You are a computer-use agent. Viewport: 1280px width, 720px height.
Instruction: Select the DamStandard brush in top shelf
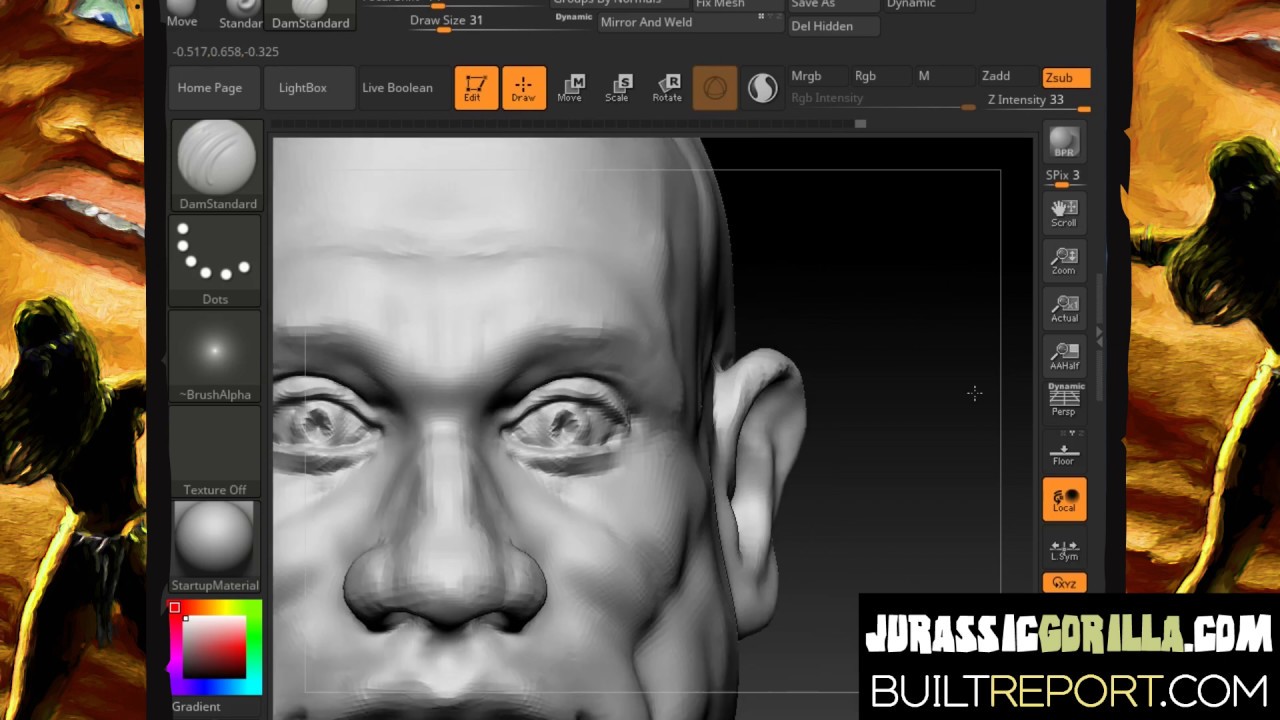(x=311, y=15)
